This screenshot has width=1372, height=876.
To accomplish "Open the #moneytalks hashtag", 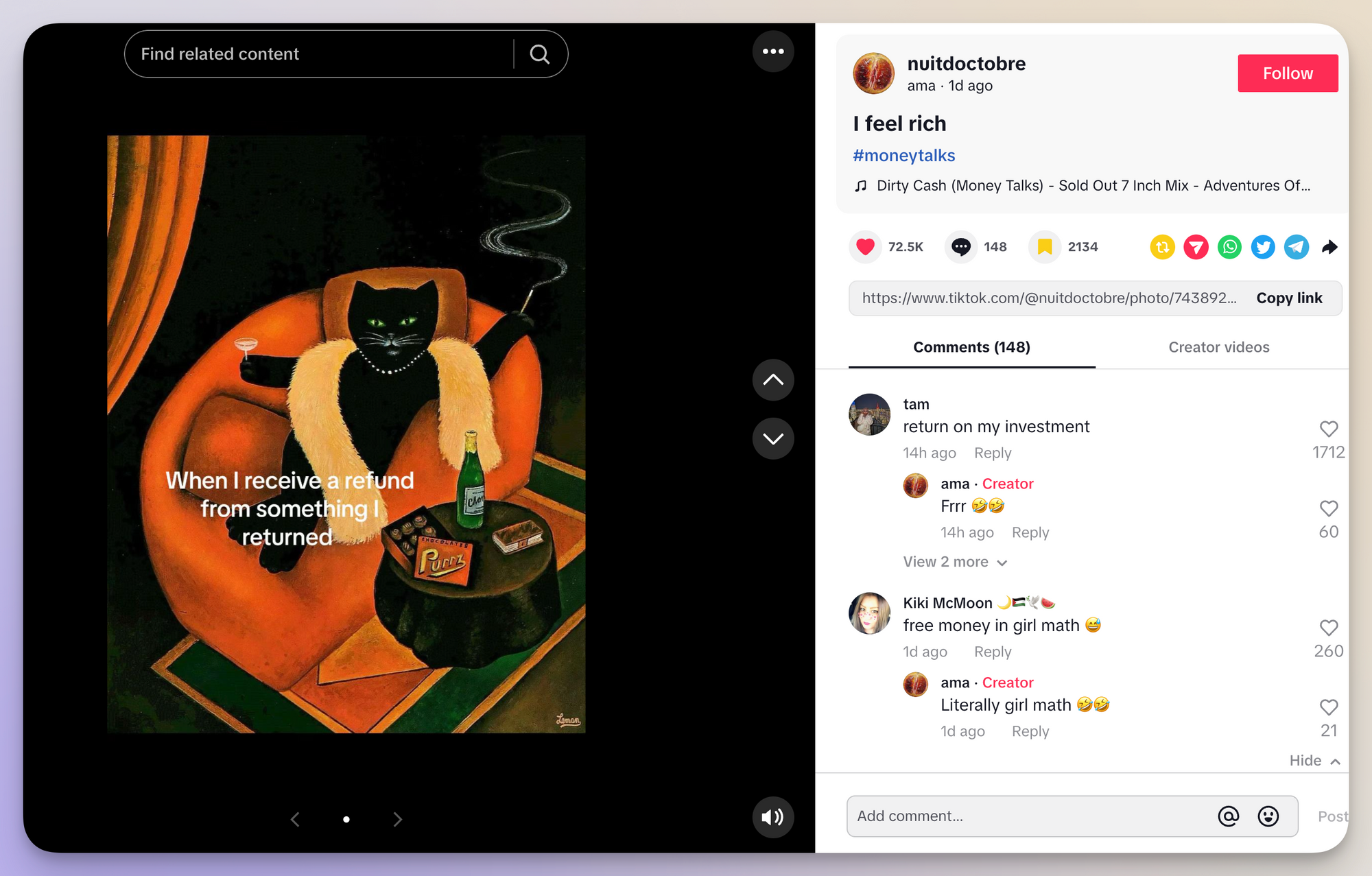I will pyautogui.click(x=903, y=156).
